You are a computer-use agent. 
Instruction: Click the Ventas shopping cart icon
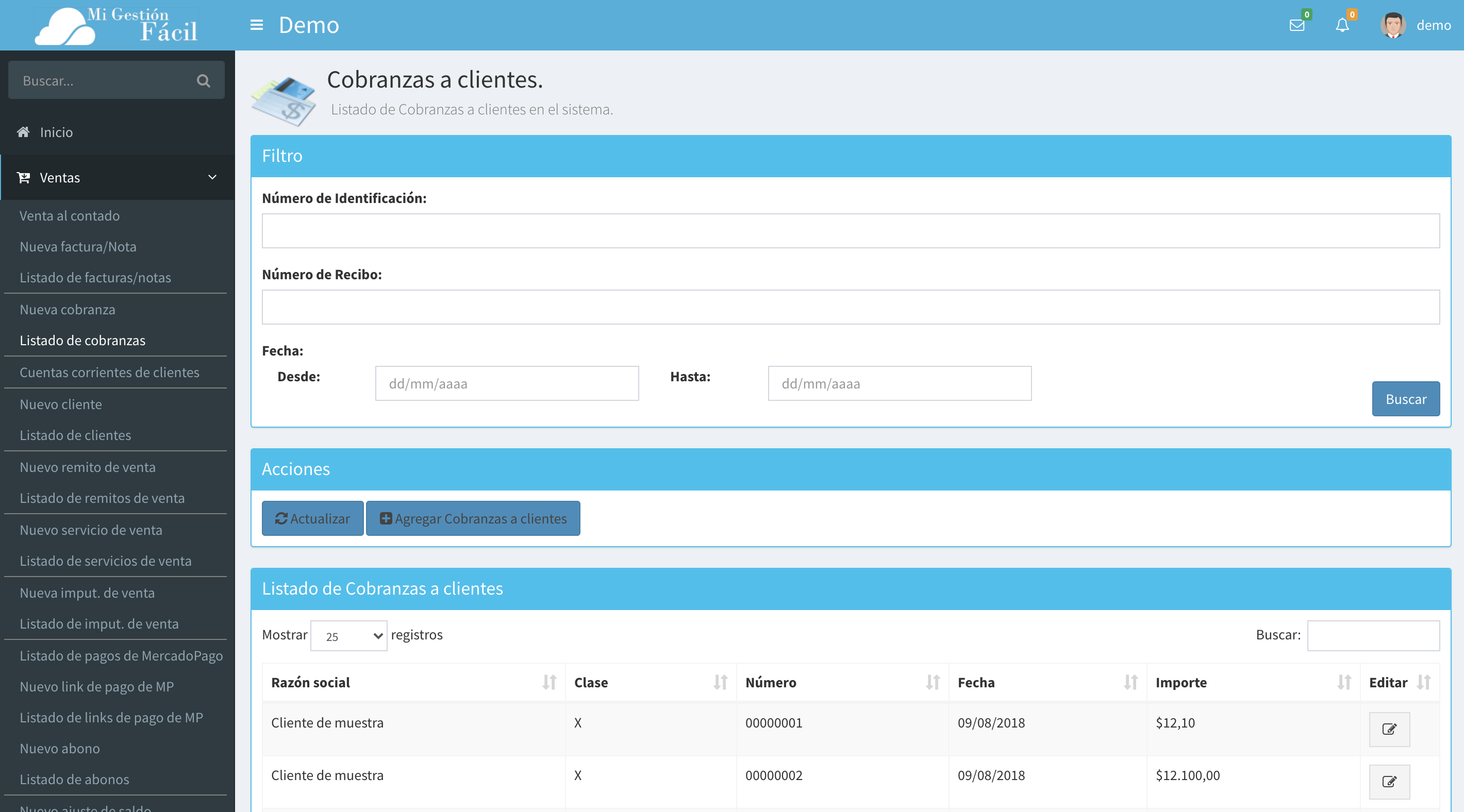(23, 177)
